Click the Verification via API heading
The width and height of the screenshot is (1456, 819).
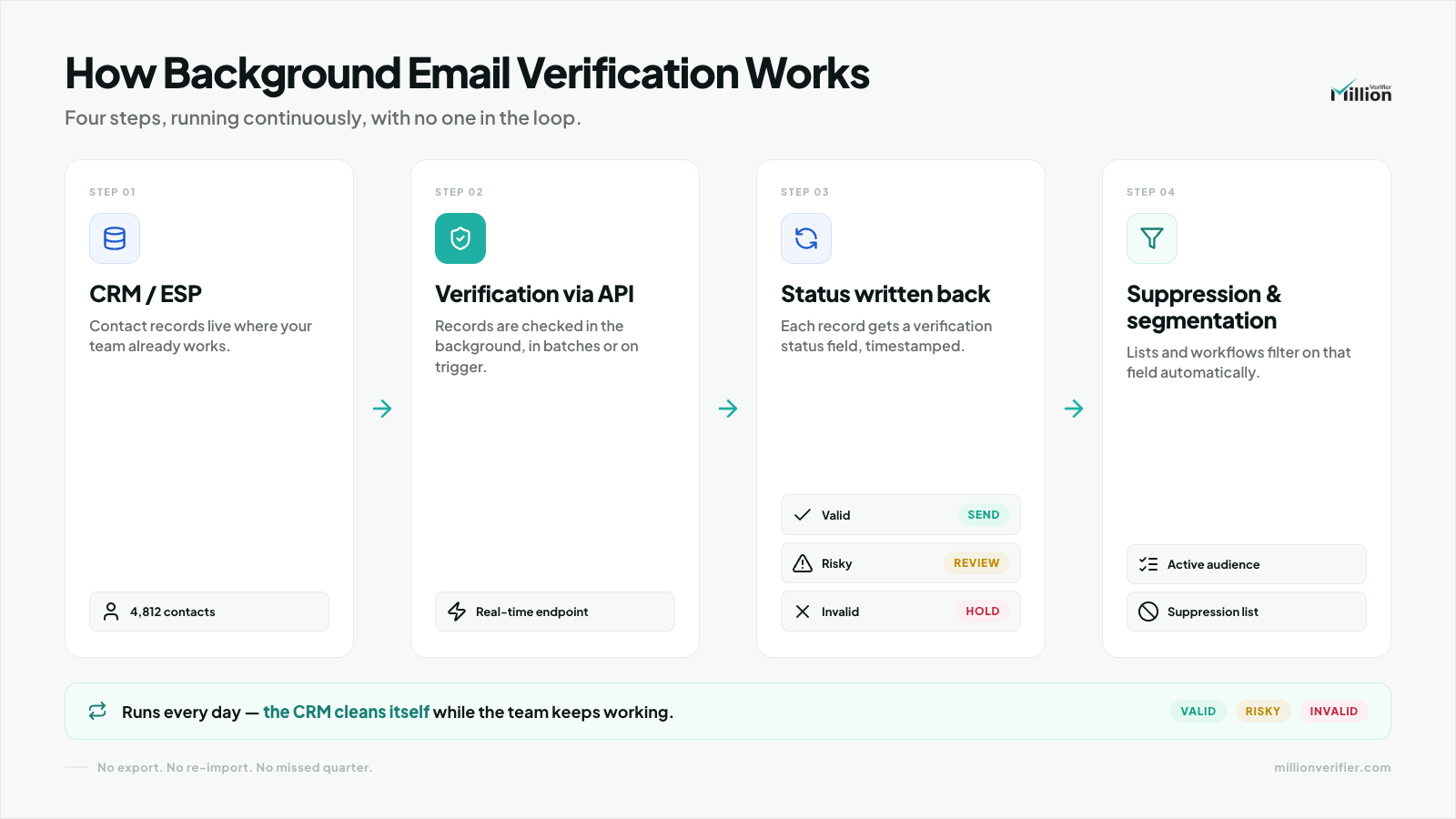tap(534, 294)
